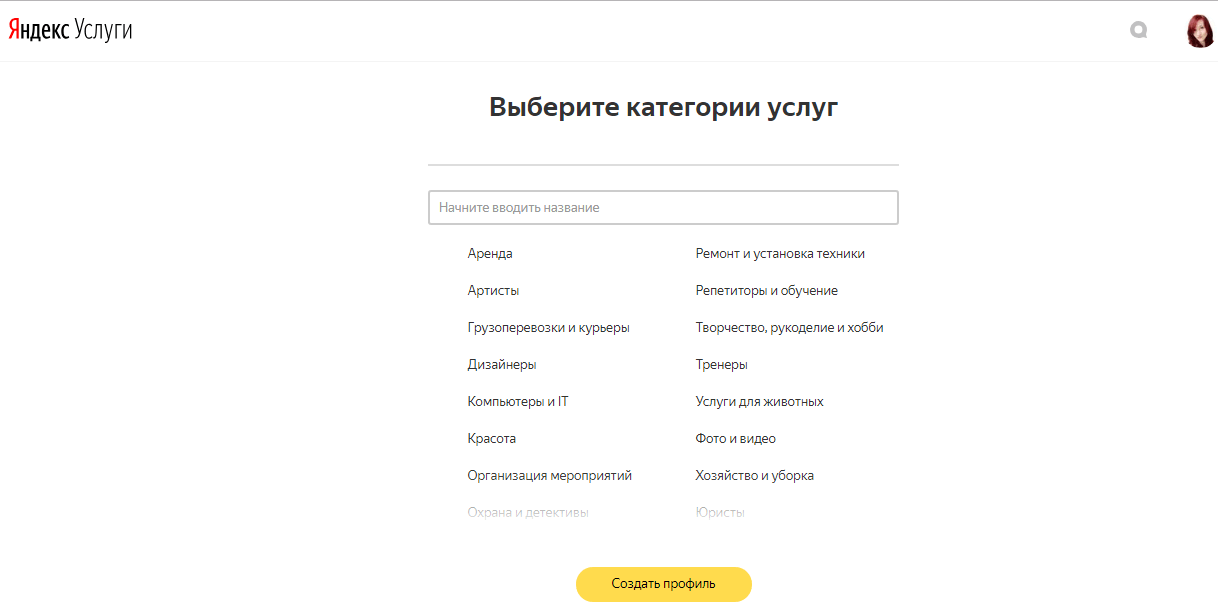This screenshot has height=612, width=1218.
Task: Open your profile avatar photo
Action: [1199, 31]
